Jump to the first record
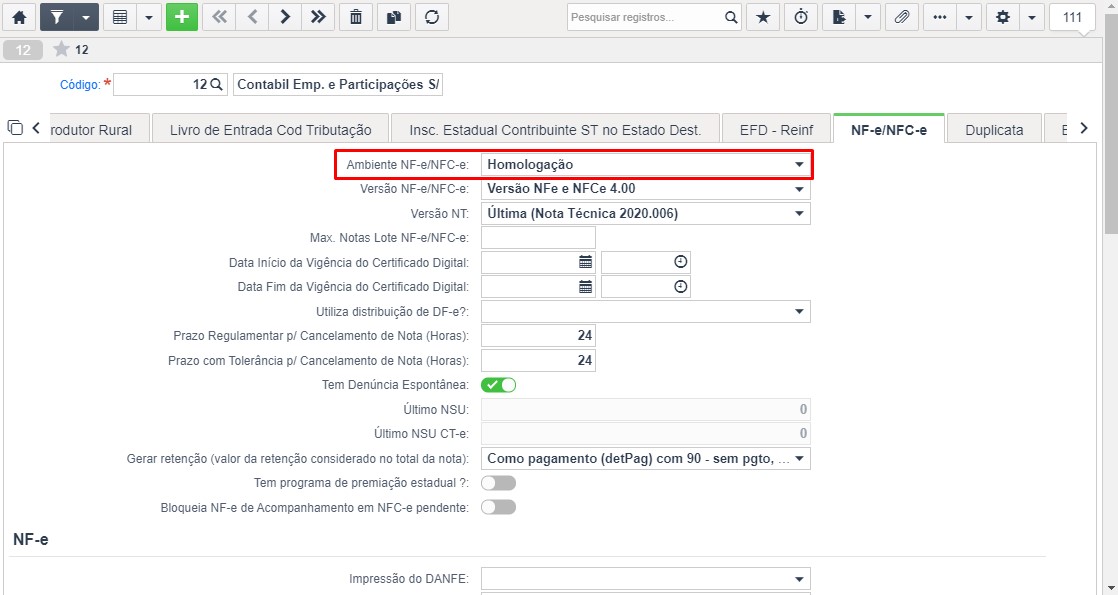 [x=220, y=17]
